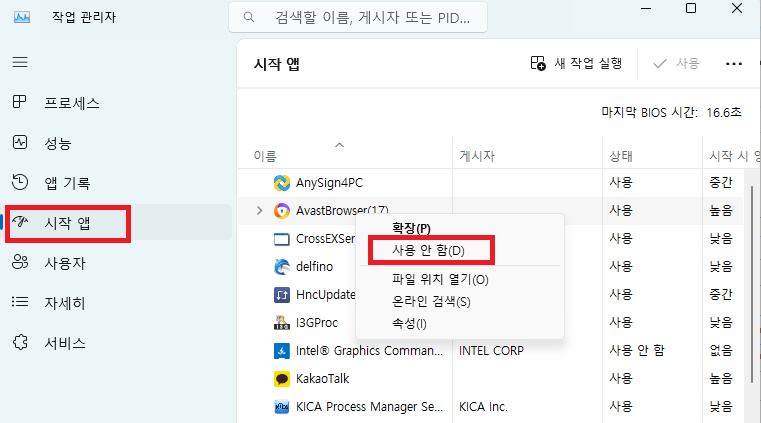Open the three-dot more options menu
This screenshot has height=423, width=761.
[x=733, y=64]
